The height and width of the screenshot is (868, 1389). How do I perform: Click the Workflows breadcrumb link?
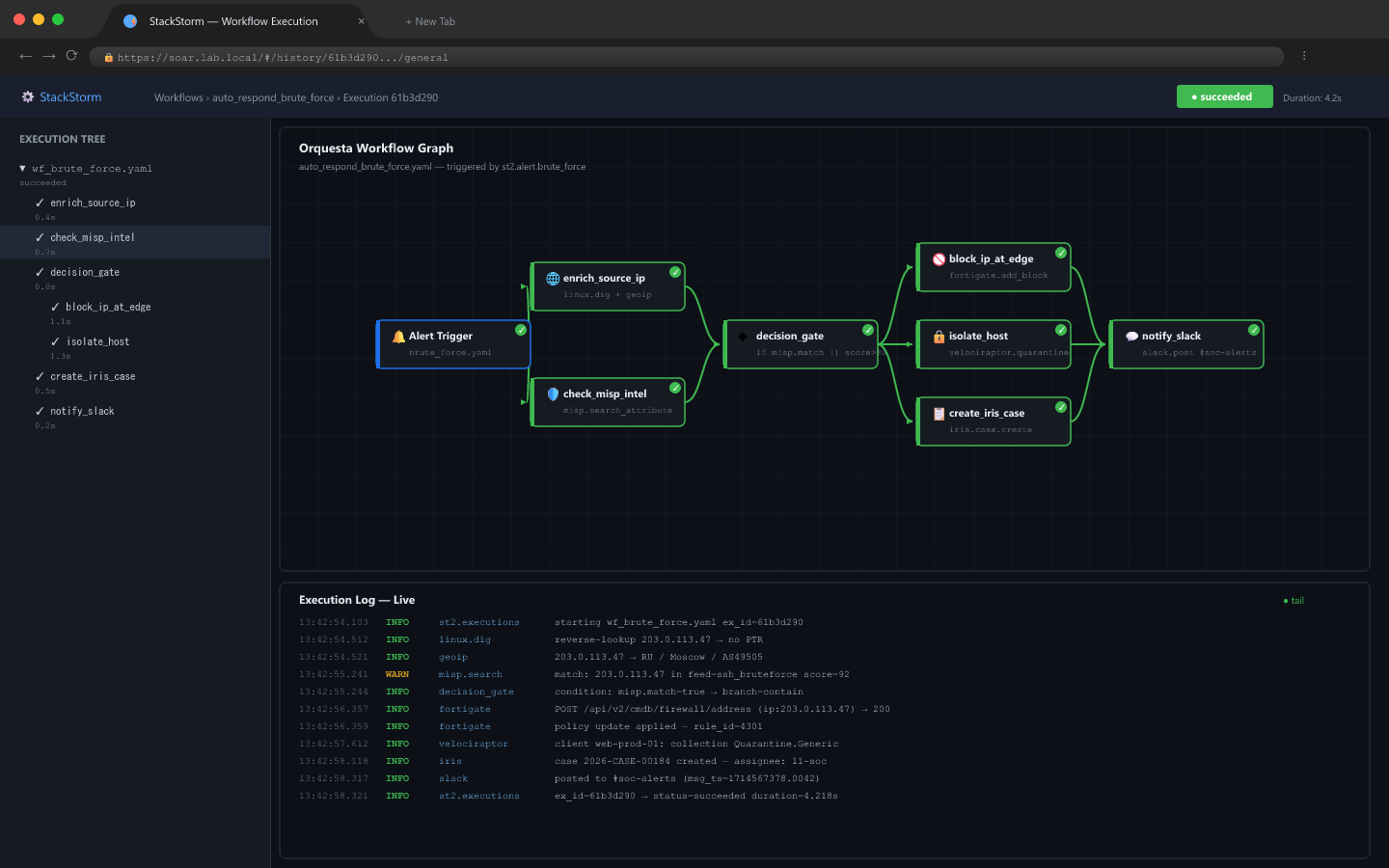(x=178, y=97)
